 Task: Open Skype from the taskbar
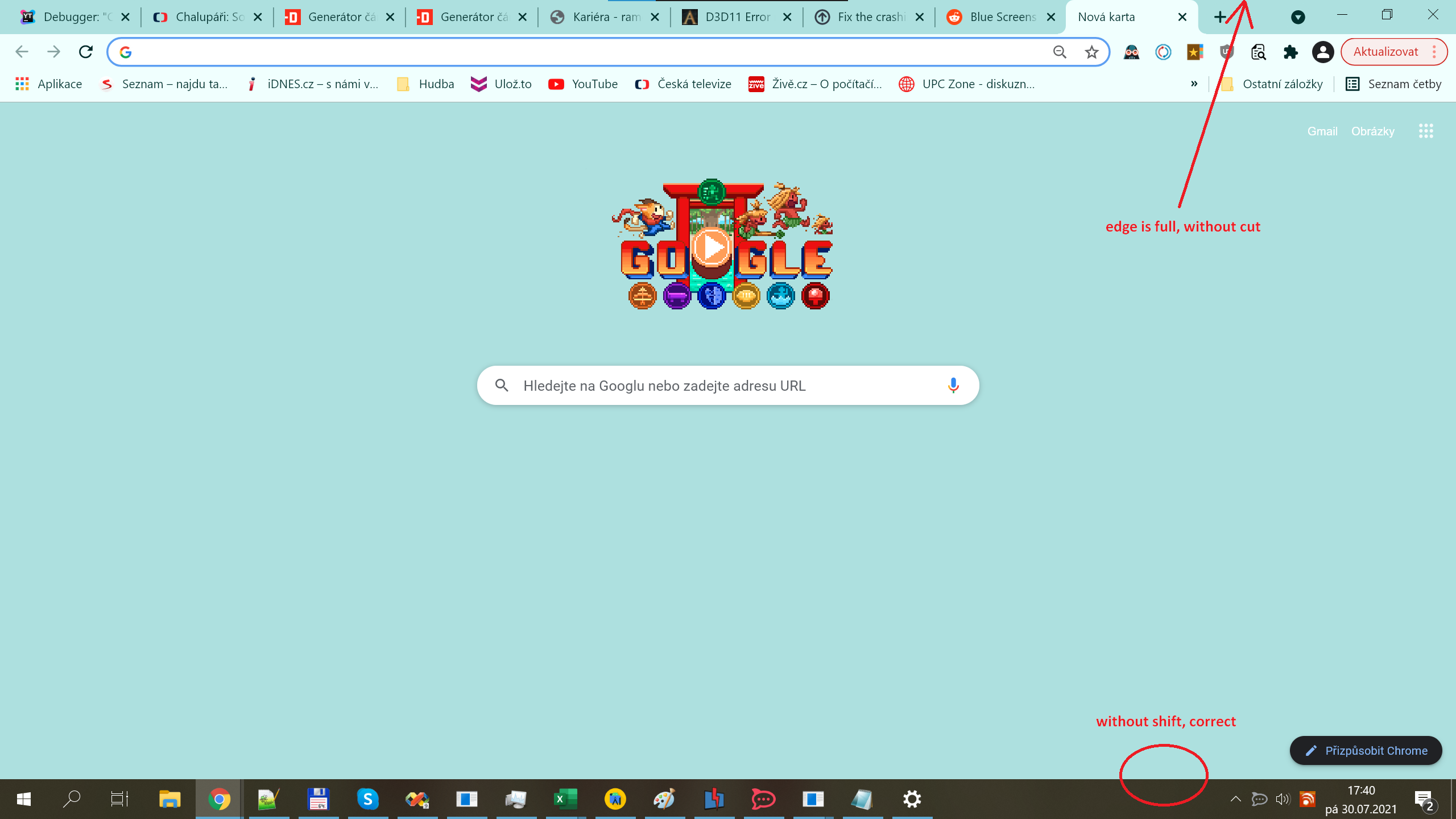[368, 799]
